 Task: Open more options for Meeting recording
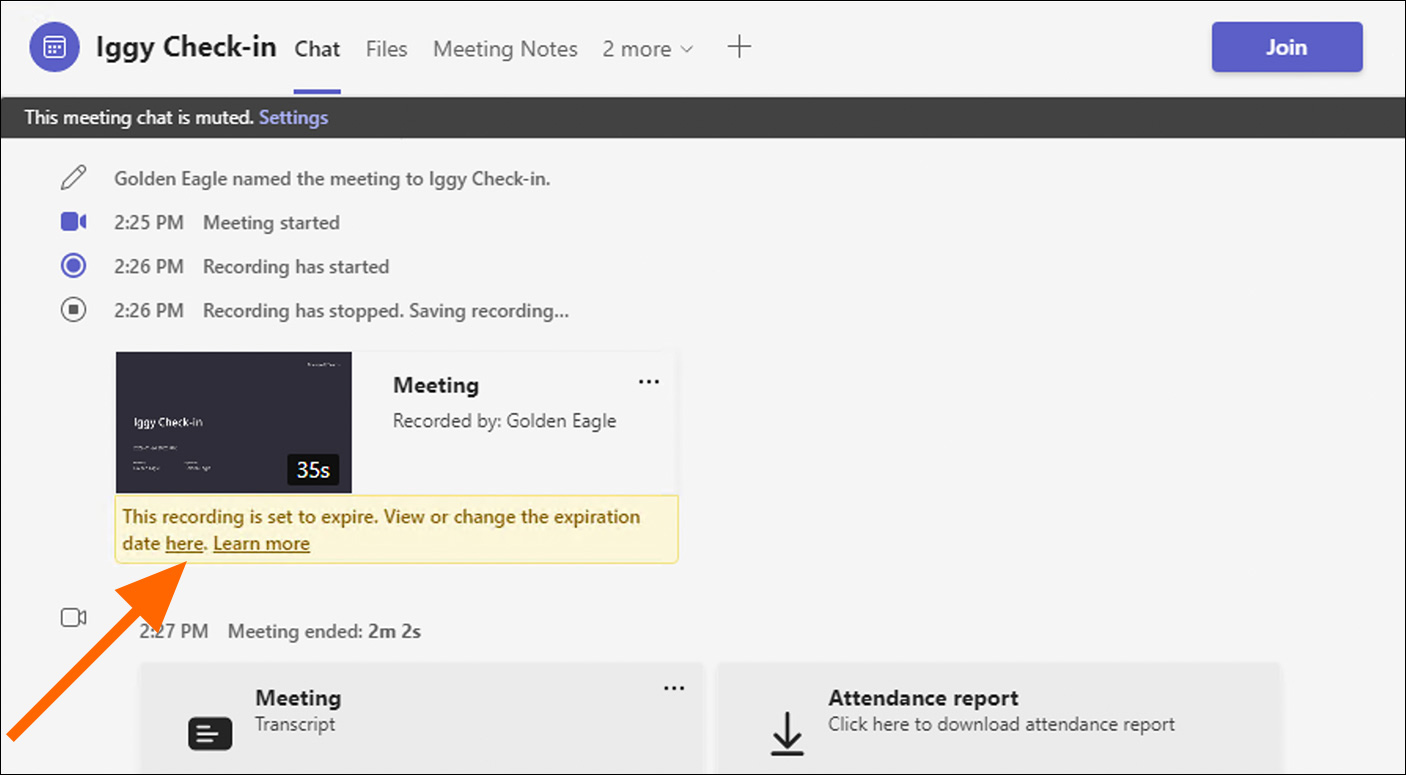[649, 382]
